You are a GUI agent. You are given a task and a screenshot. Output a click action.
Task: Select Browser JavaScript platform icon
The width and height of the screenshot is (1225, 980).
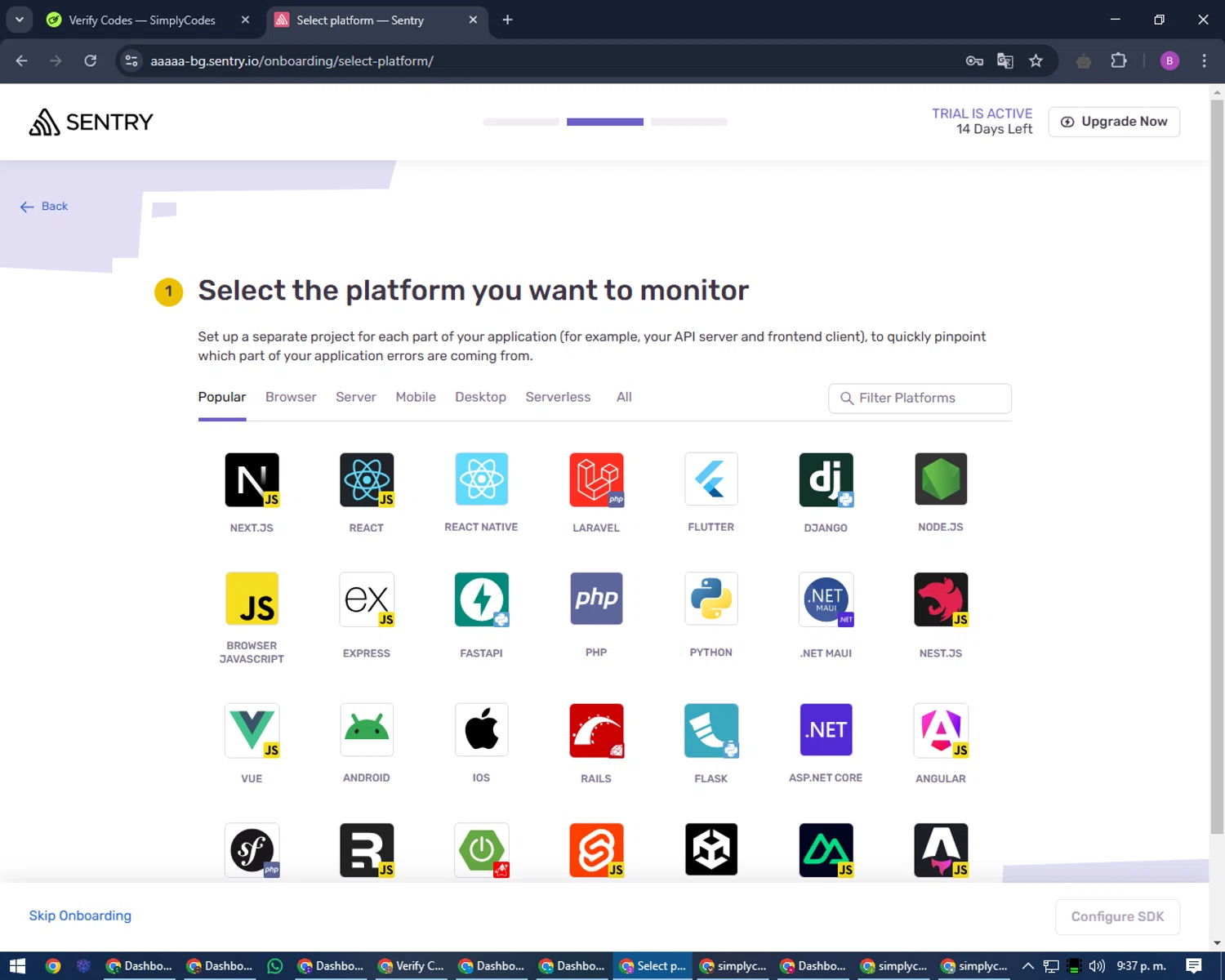pos(252,599)
